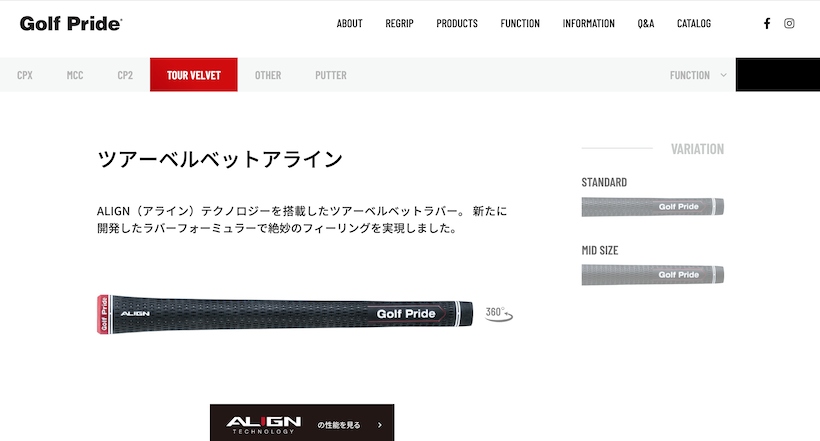Select the CP2 tab
Screen dimensions: 820x441
(x=125, y=75)
